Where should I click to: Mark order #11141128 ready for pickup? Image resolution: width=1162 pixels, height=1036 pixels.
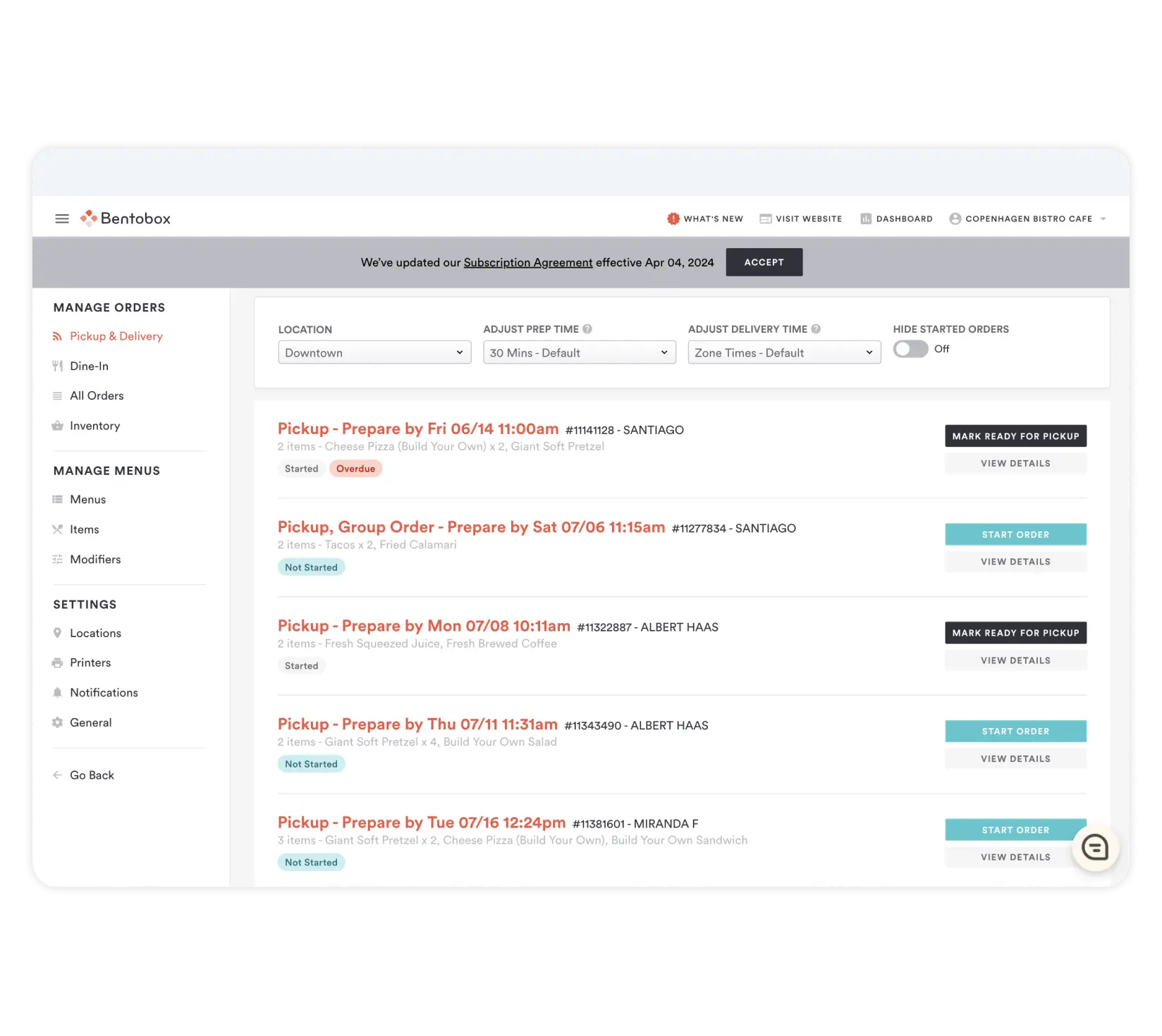tap(1015, 436)
